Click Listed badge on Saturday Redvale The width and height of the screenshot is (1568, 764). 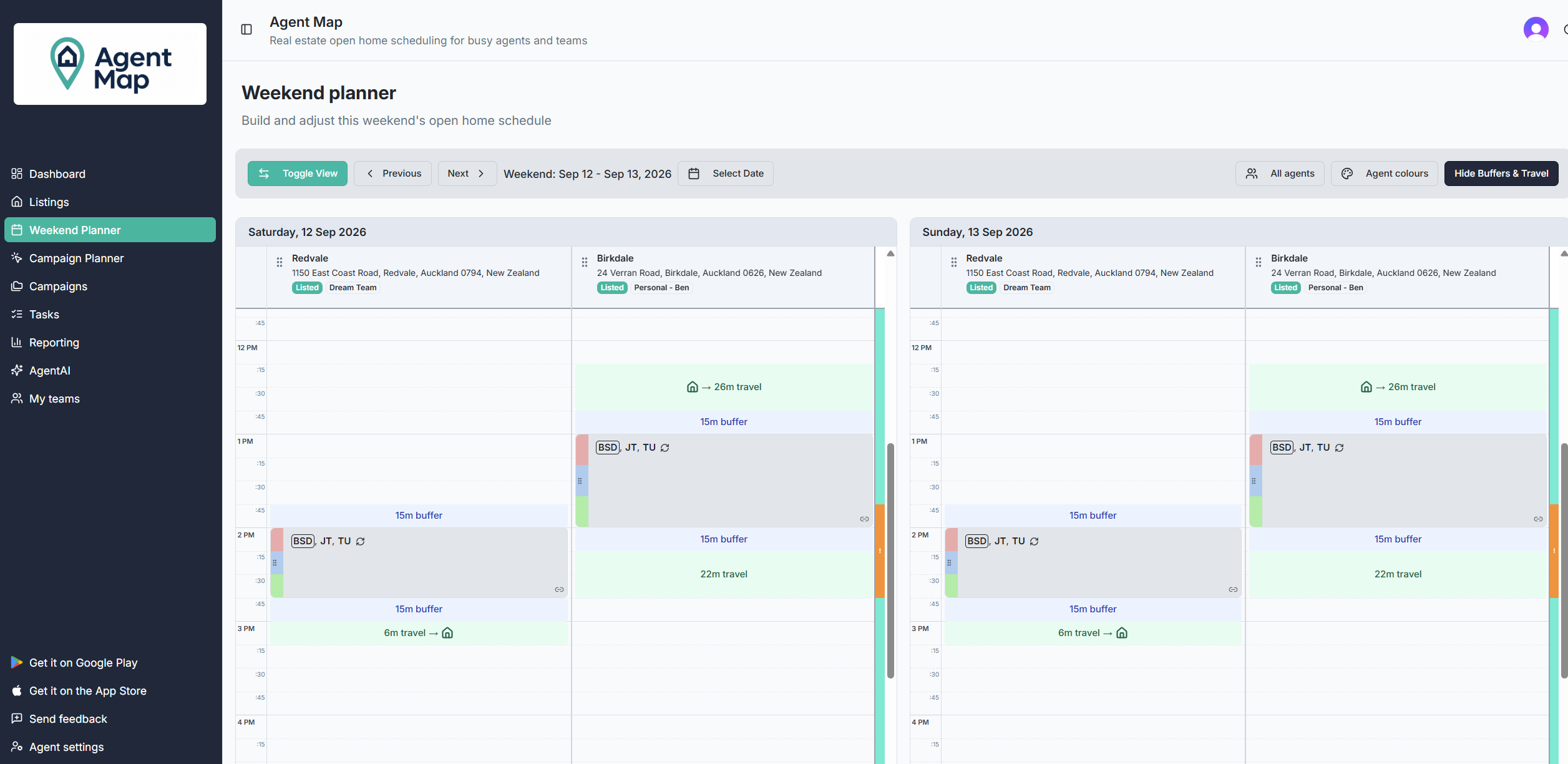coord(307,288)
